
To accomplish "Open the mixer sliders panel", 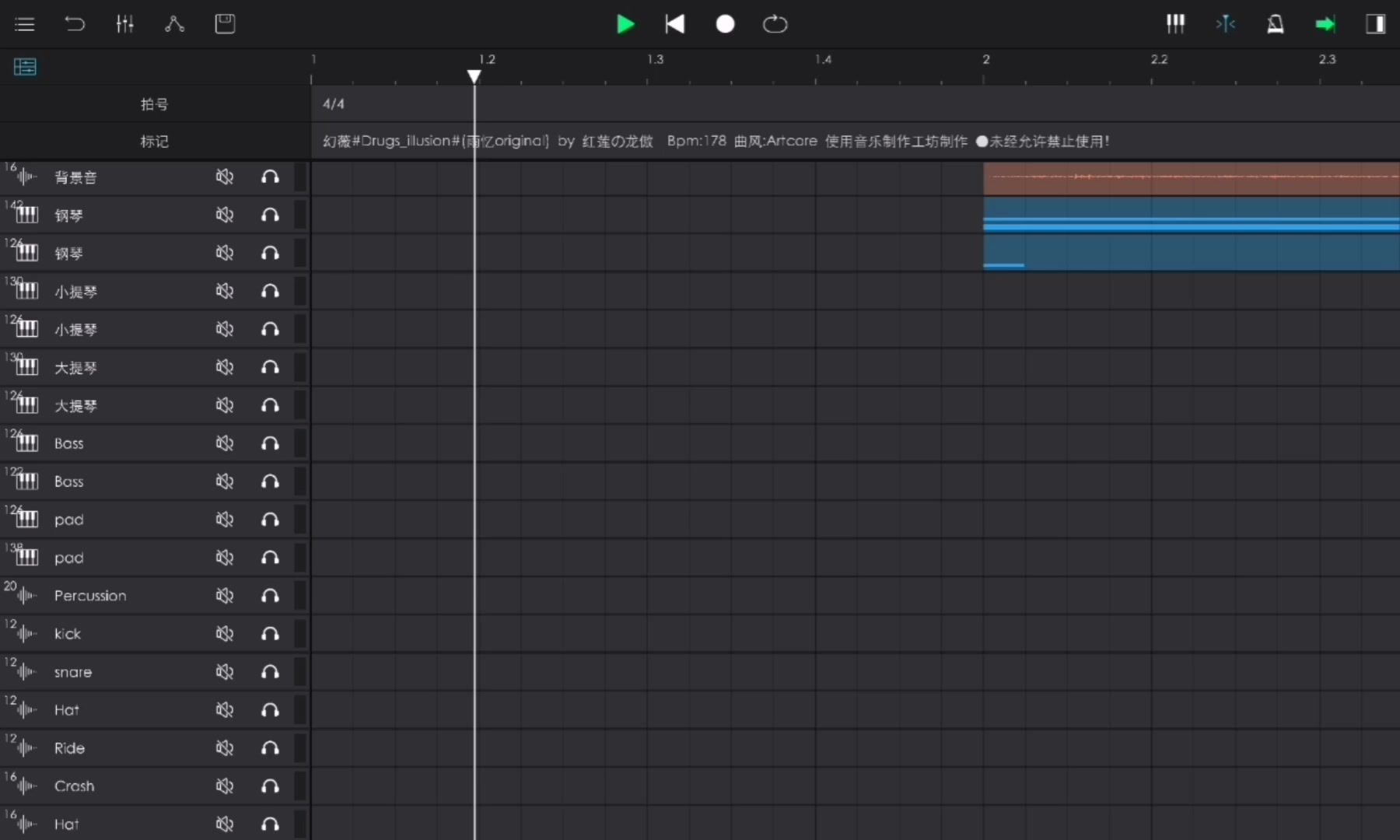I will 124,24.
